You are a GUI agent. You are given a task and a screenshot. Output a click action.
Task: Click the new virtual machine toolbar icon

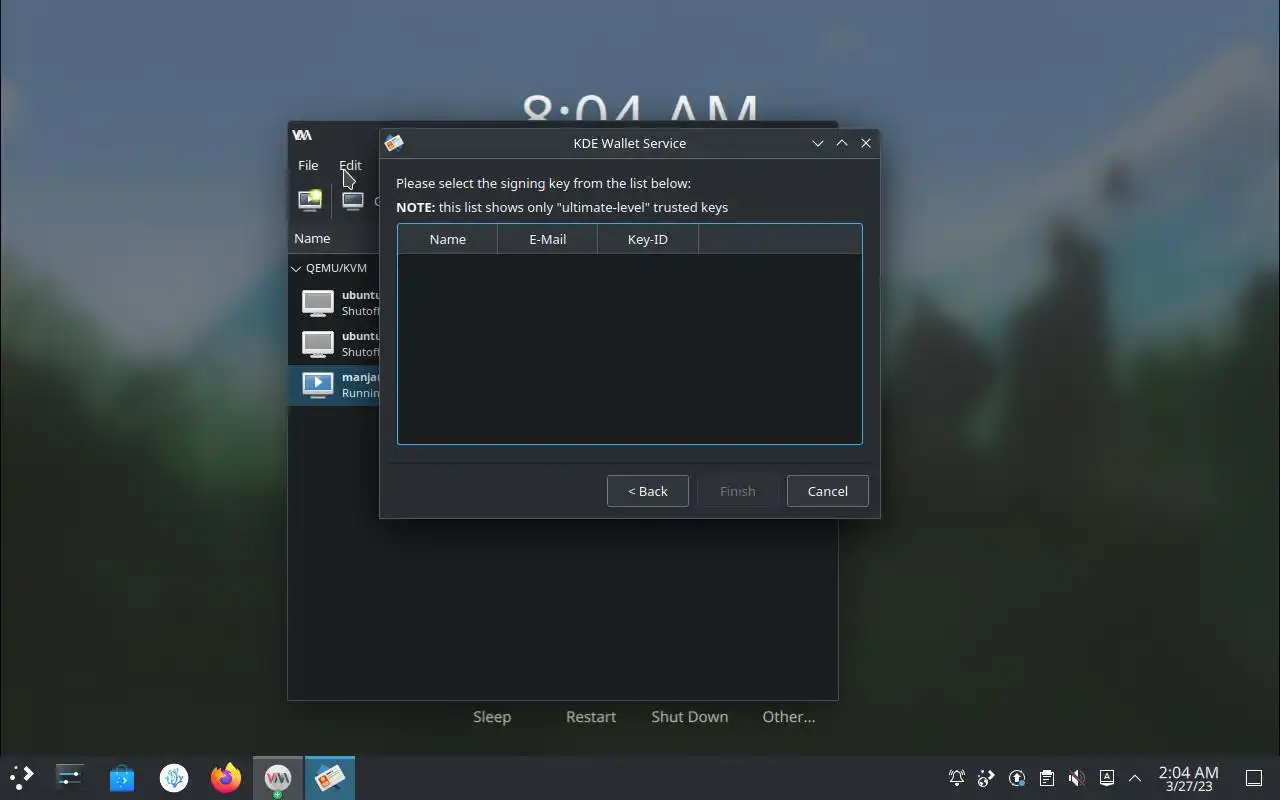click(x=310, y=200)
